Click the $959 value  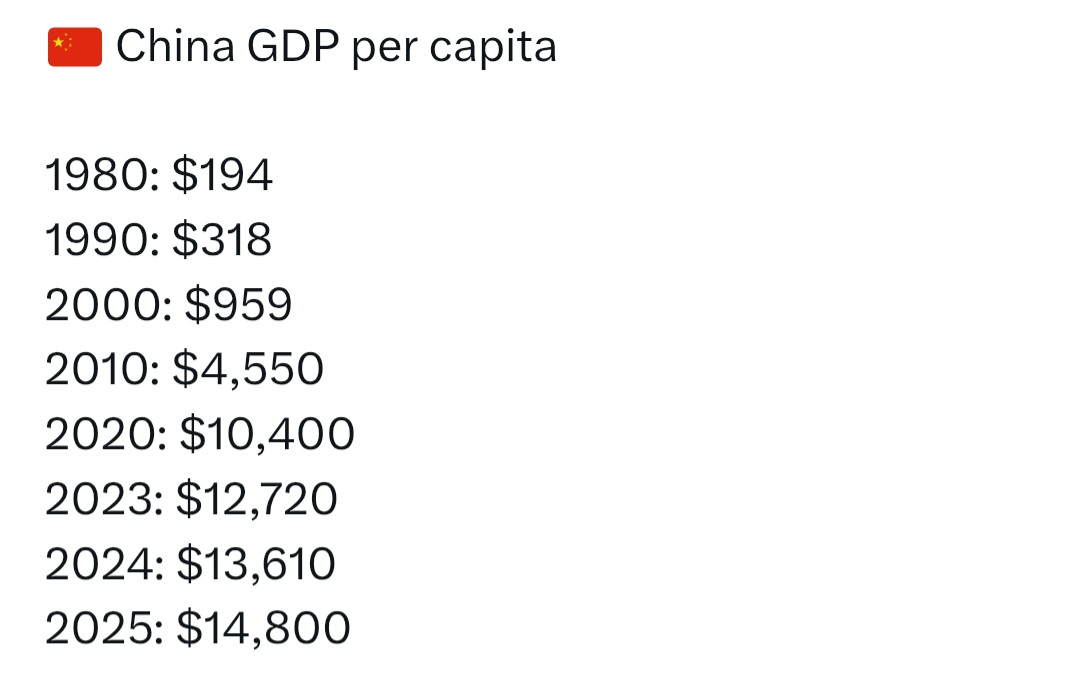tap(239, 304)
